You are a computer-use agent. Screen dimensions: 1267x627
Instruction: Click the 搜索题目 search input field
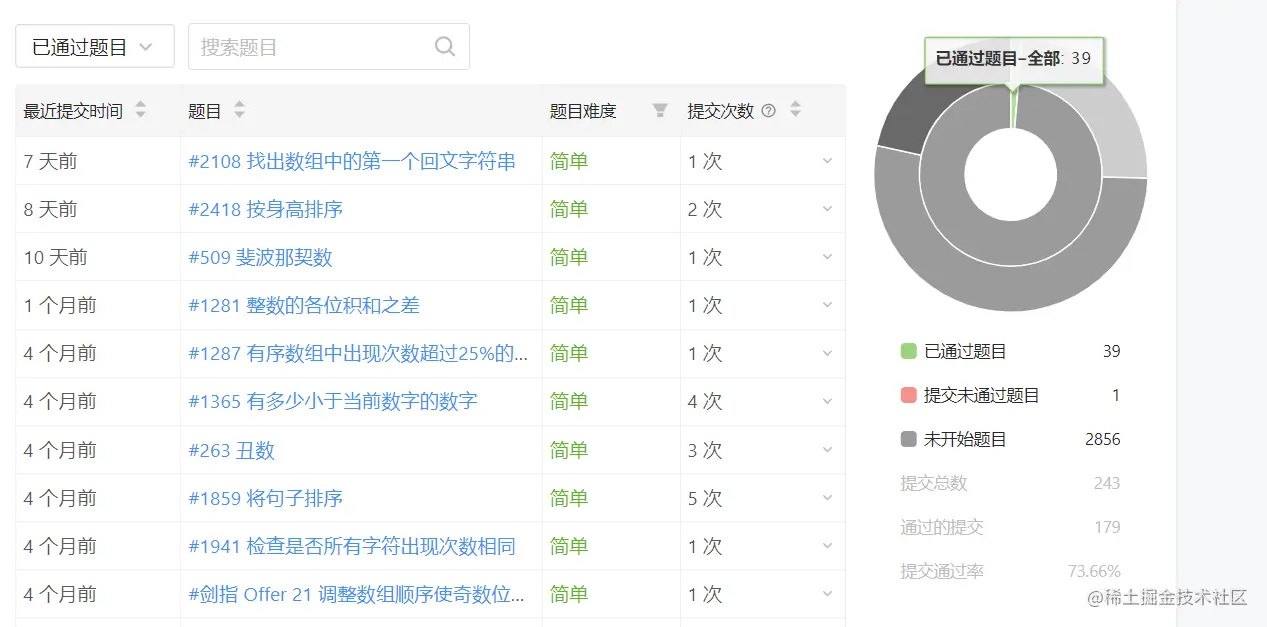(x=329, y=47)
